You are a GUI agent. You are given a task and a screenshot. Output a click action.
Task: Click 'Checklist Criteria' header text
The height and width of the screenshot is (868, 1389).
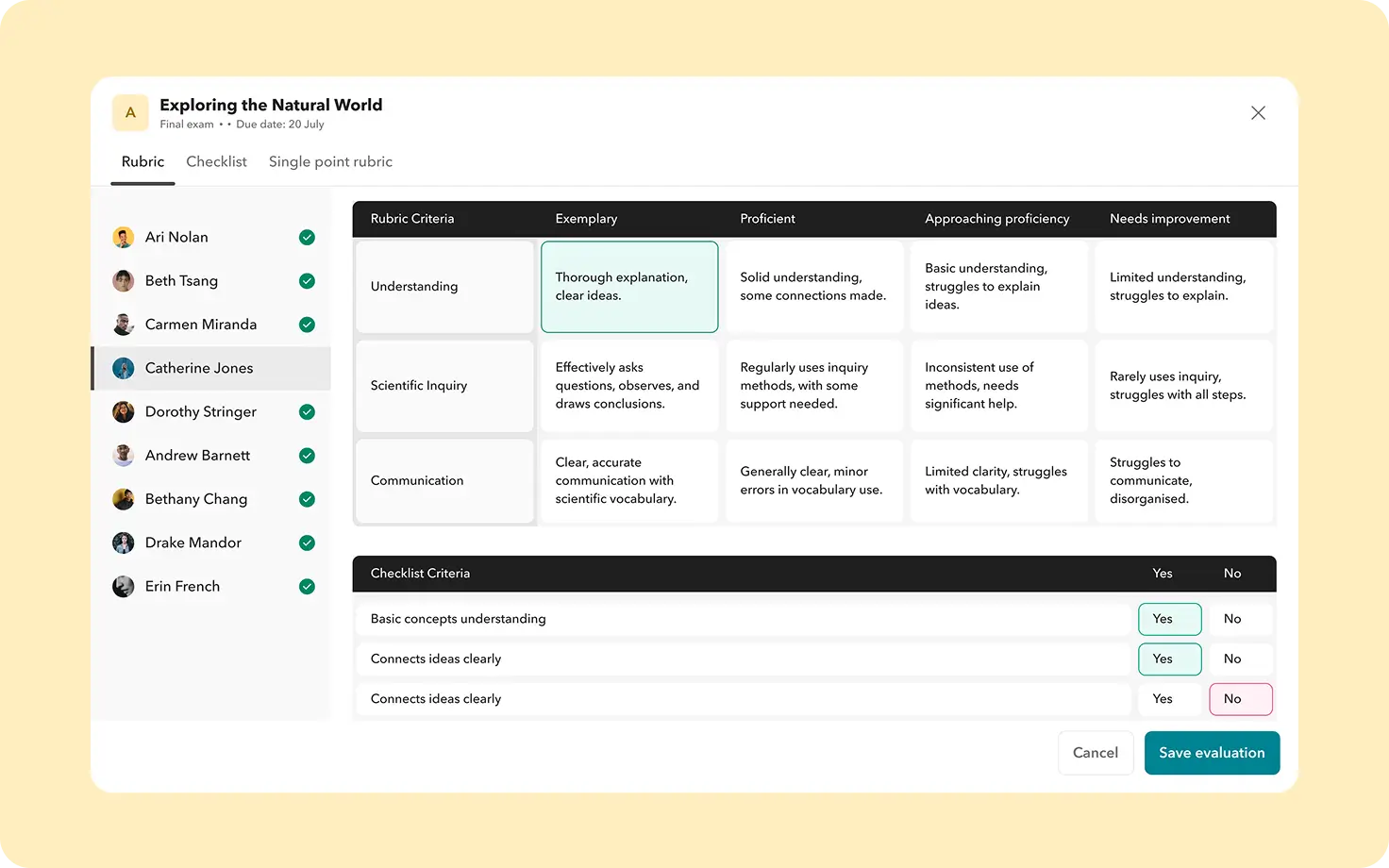click(420, 574)
